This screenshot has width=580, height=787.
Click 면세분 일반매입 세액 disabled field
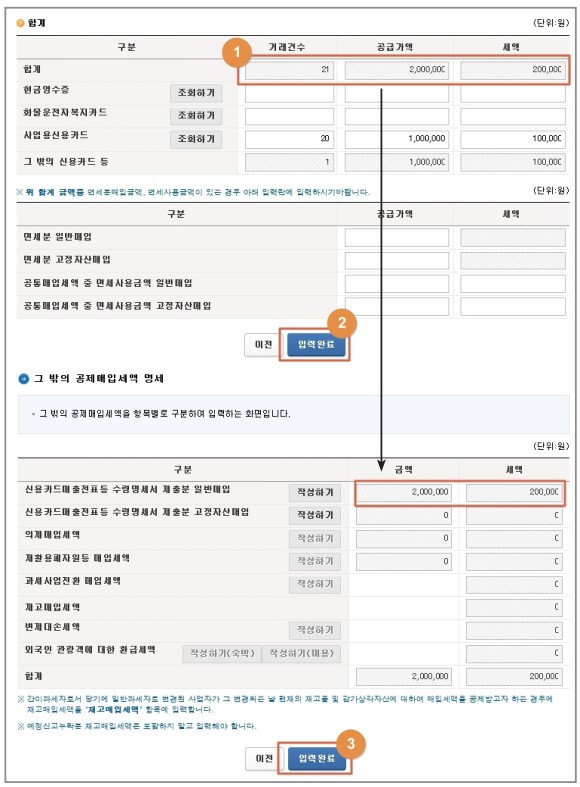(513, 237)
